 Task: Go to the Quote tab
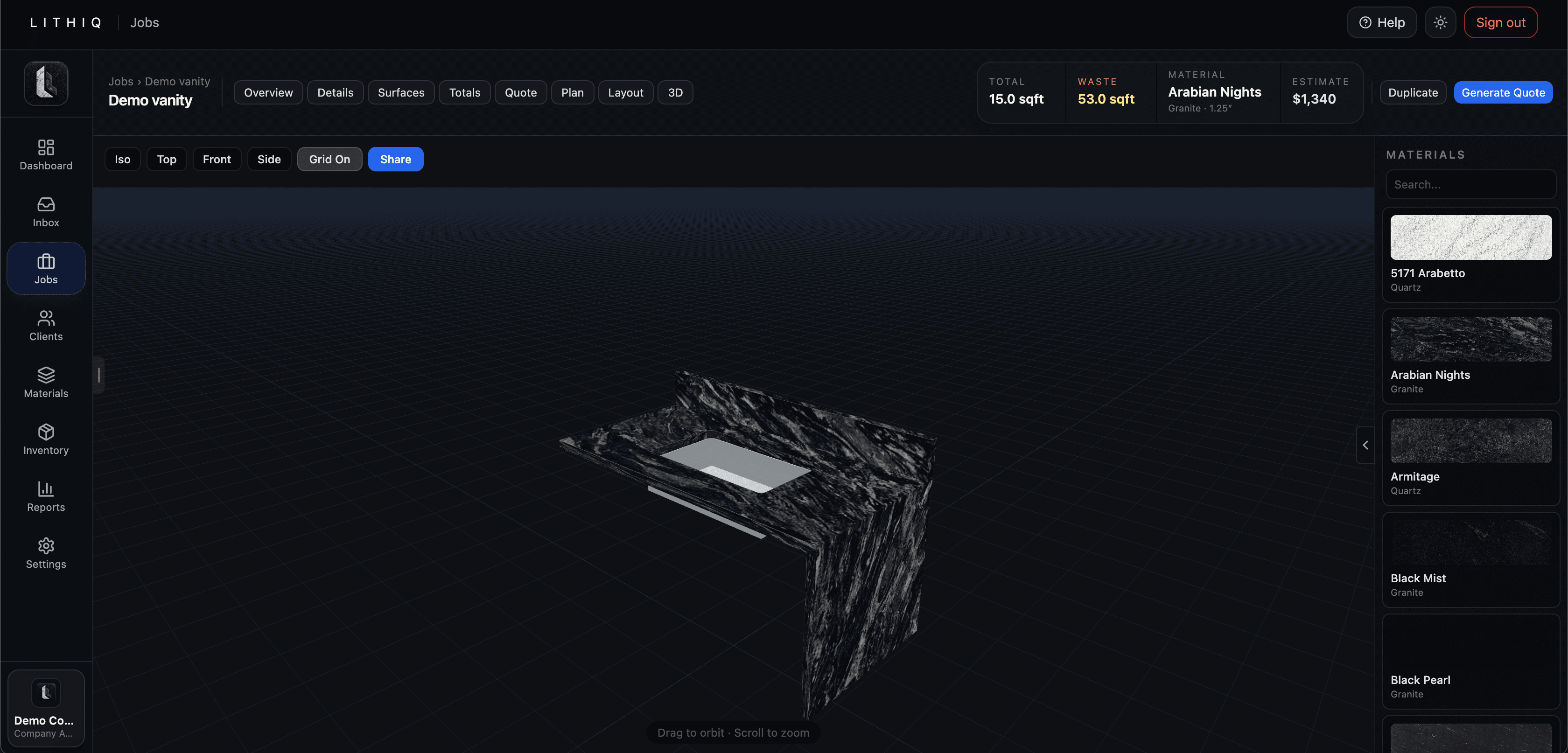click(520, 92)
